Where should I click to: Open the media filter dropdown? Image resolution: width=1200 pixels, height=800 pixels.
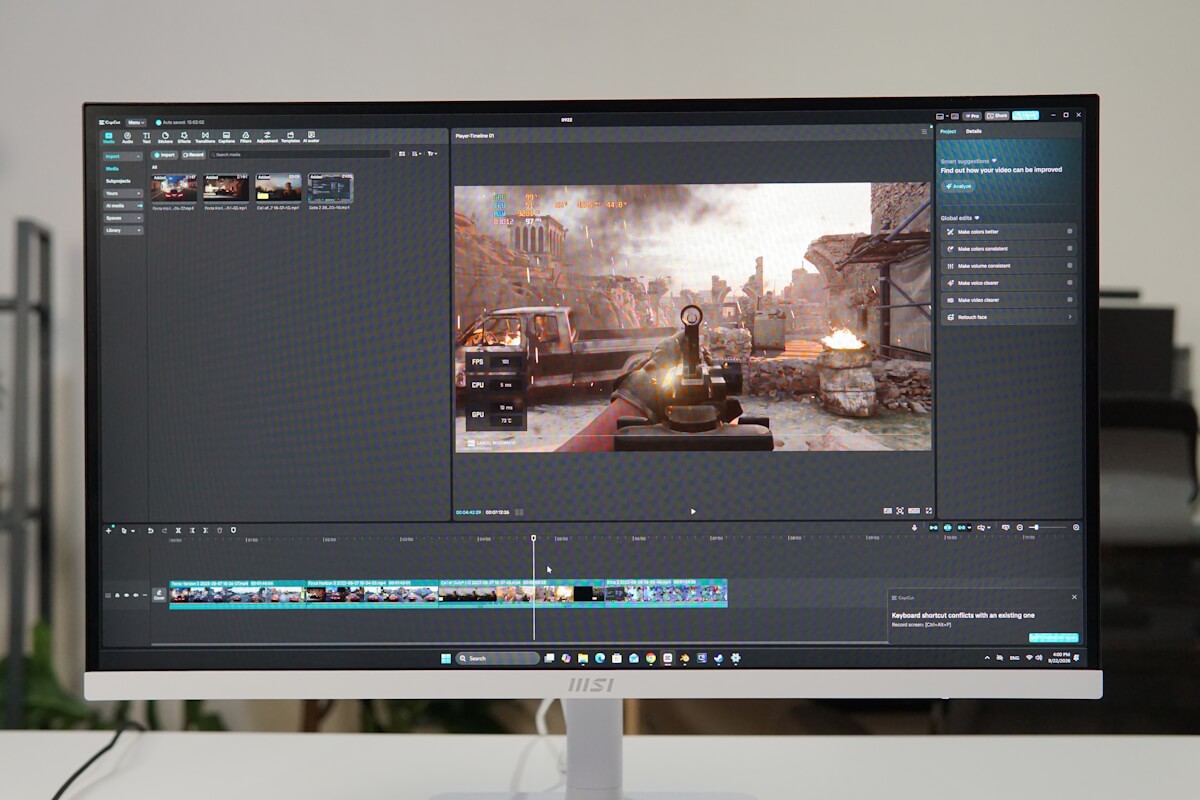click(x=432, y=154)
